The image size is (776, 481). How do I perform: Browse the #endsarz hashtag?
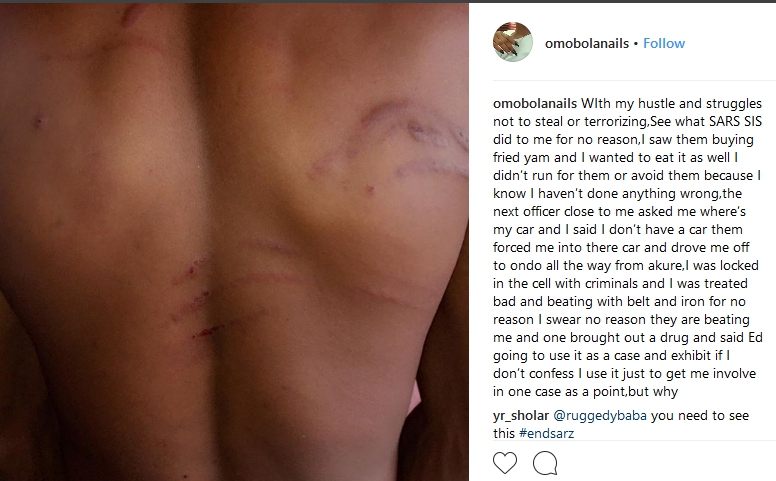point(546,433)
